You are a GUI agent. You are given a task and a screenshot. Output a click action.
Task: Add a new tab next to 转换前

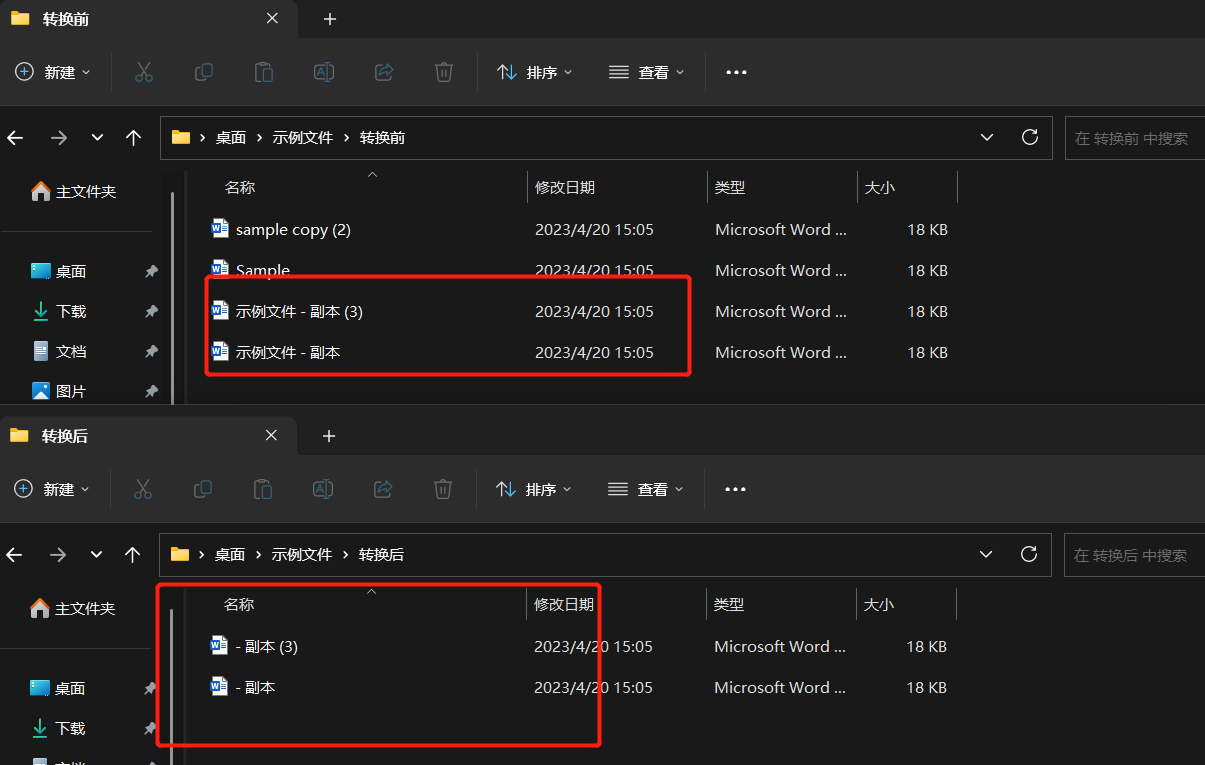click(x=330, y=19)
